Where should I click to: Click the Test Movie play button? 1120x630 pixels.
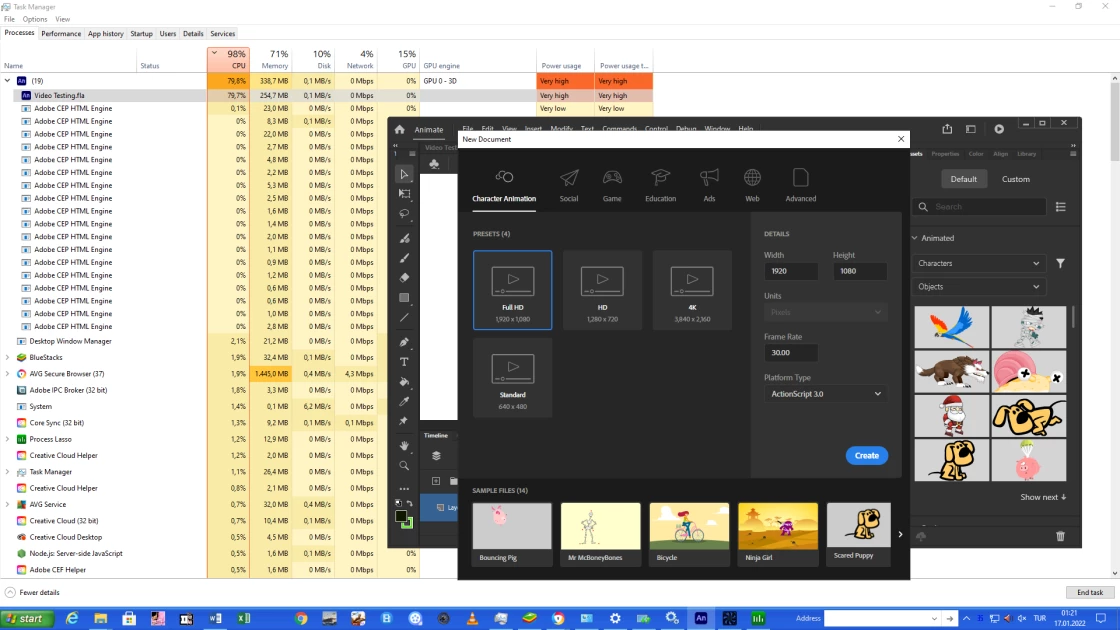pos(999,129)
